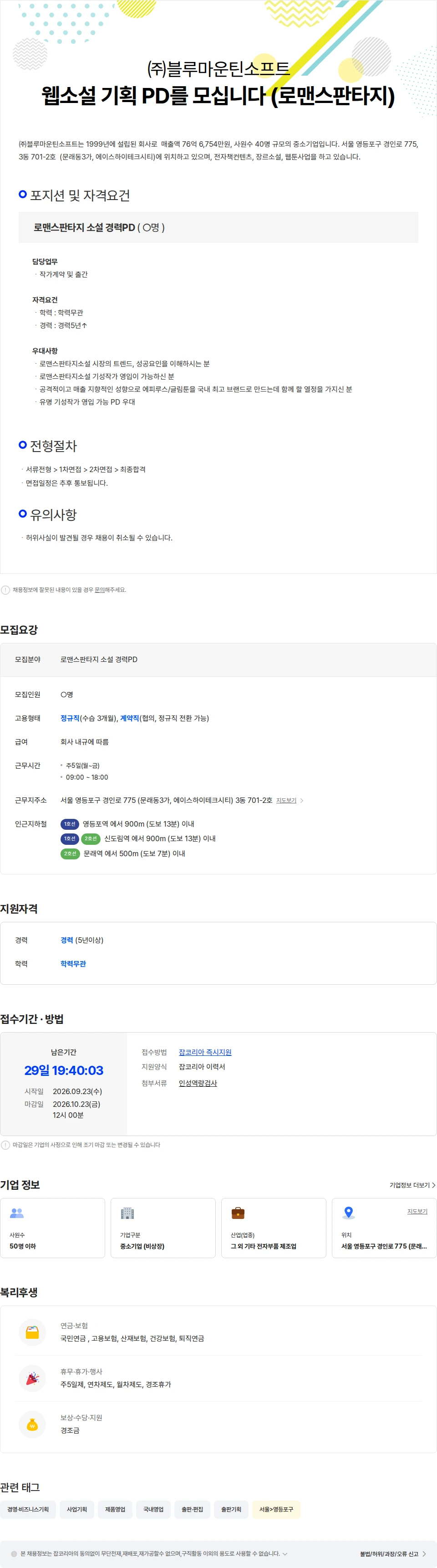Select the 사업기획 tag
This screenshot has width=437, height=1568.
point(76,1510)
